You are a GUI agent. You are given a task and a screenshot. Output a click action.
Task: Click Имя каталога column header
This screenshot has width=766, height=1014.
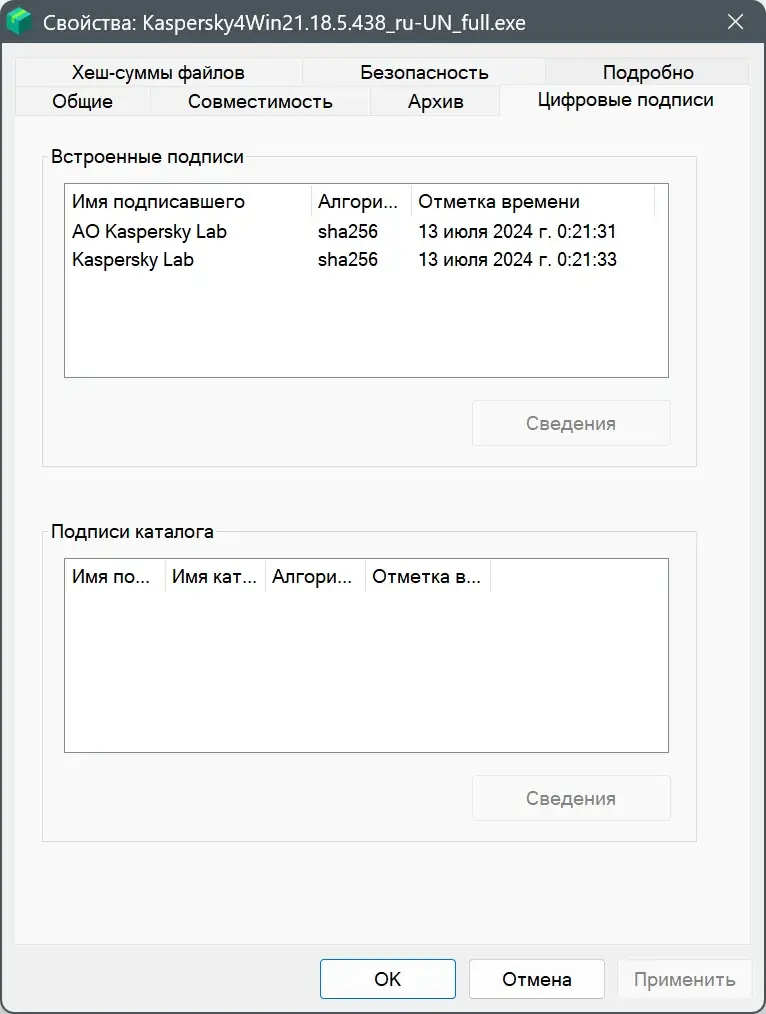click(215, 577)
